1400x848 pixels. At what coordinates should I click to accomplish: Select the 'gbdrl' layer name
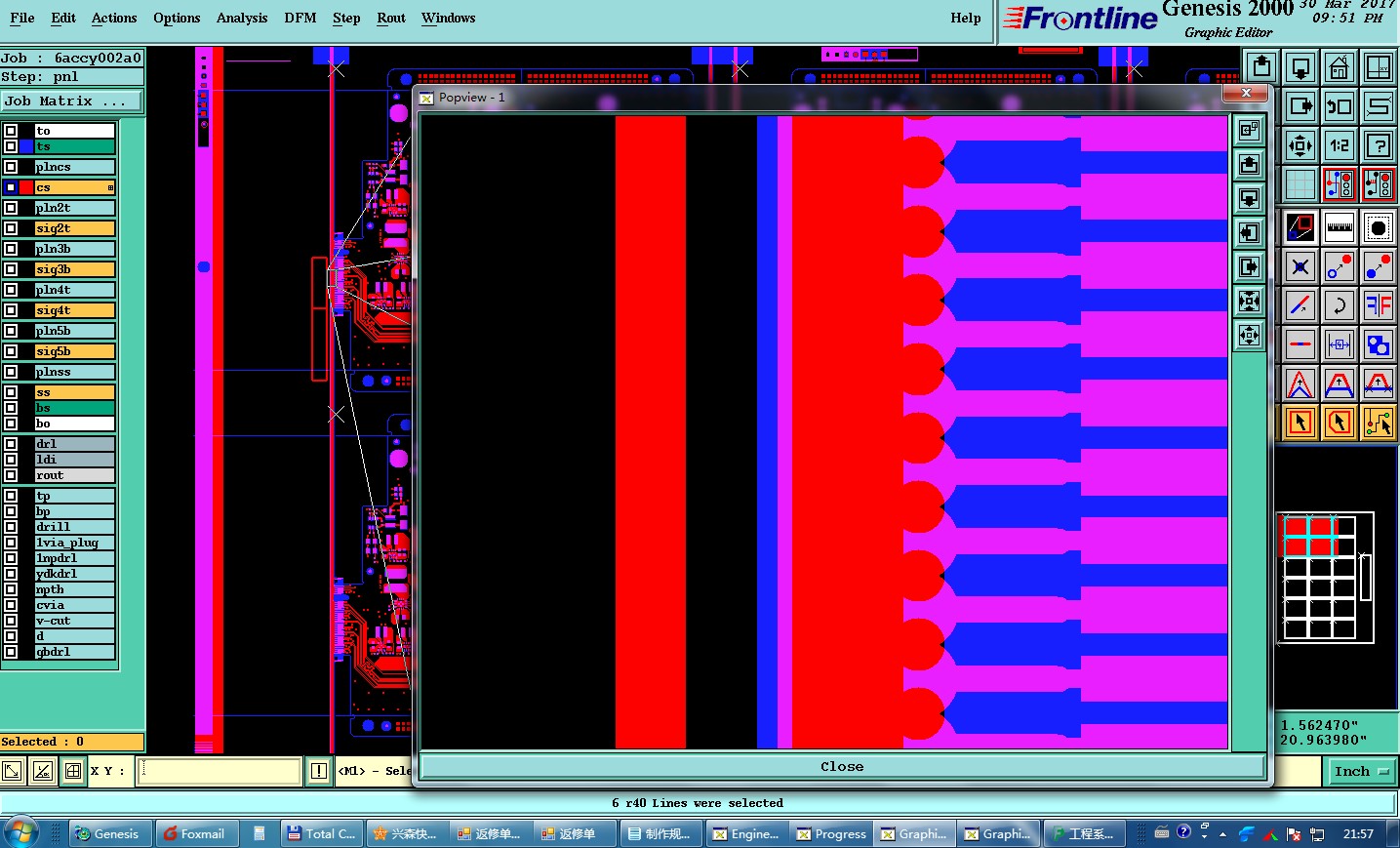coord(75,652)
